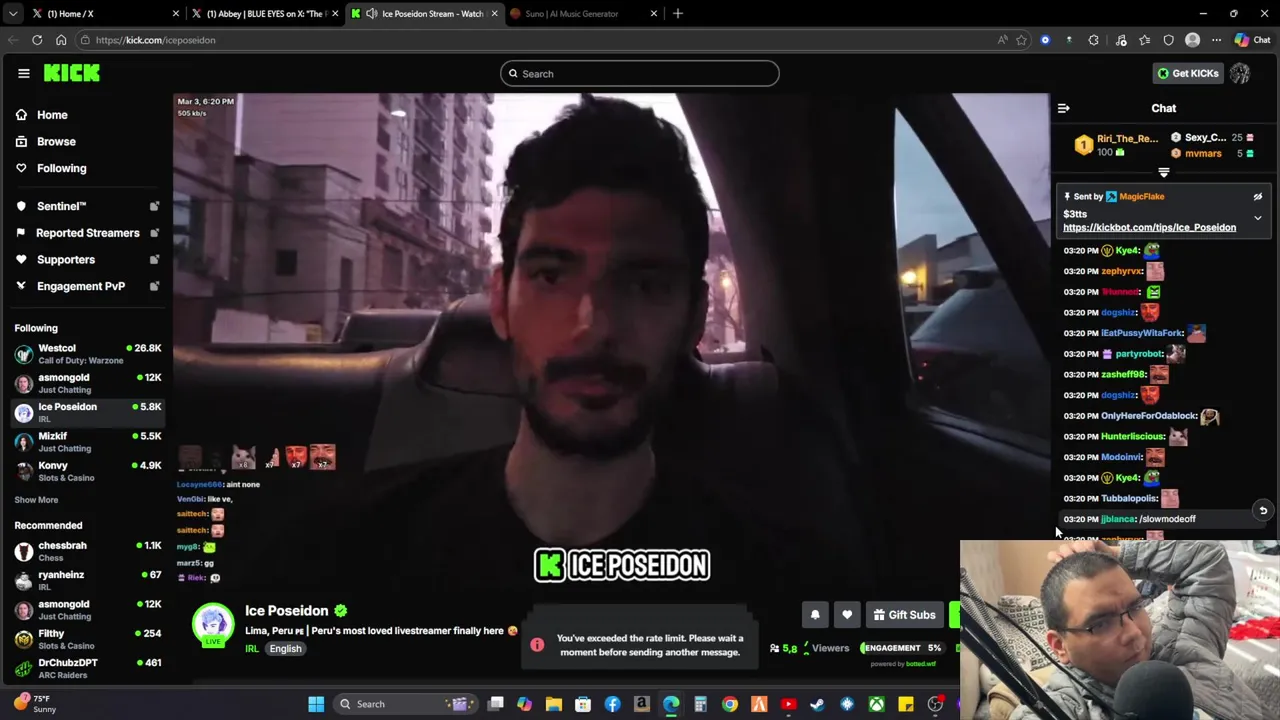Switch to Abbey BLUE EYES on X tab
The height and width of the screenshot is (720, 1280).
tap(265, 14)
